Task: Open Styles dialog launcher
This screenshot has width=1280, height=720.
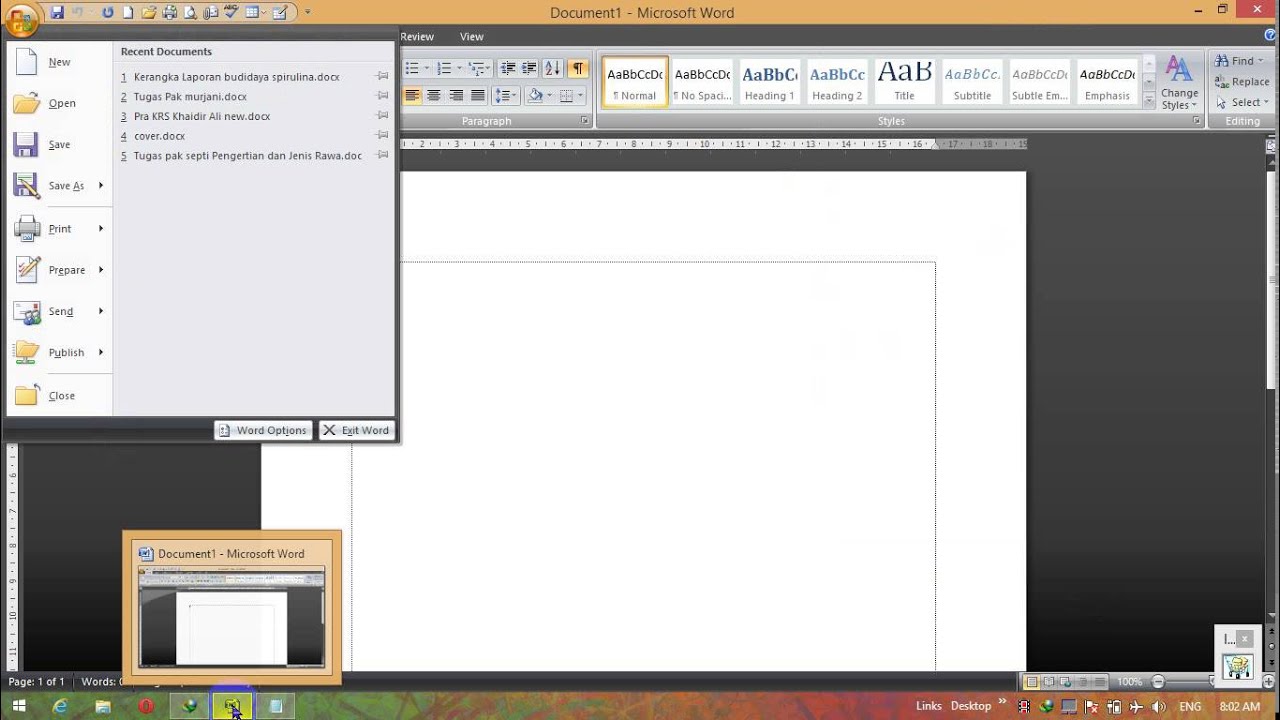Action: click(1196, 121)
